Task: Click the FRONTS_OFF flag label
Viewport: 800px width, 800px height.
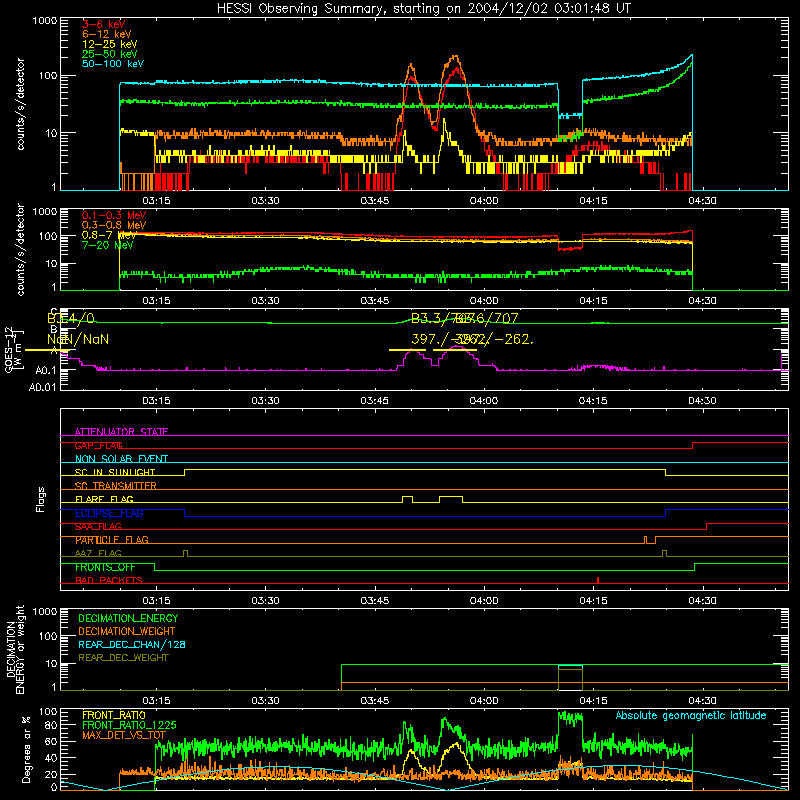Action: point(105,567)
